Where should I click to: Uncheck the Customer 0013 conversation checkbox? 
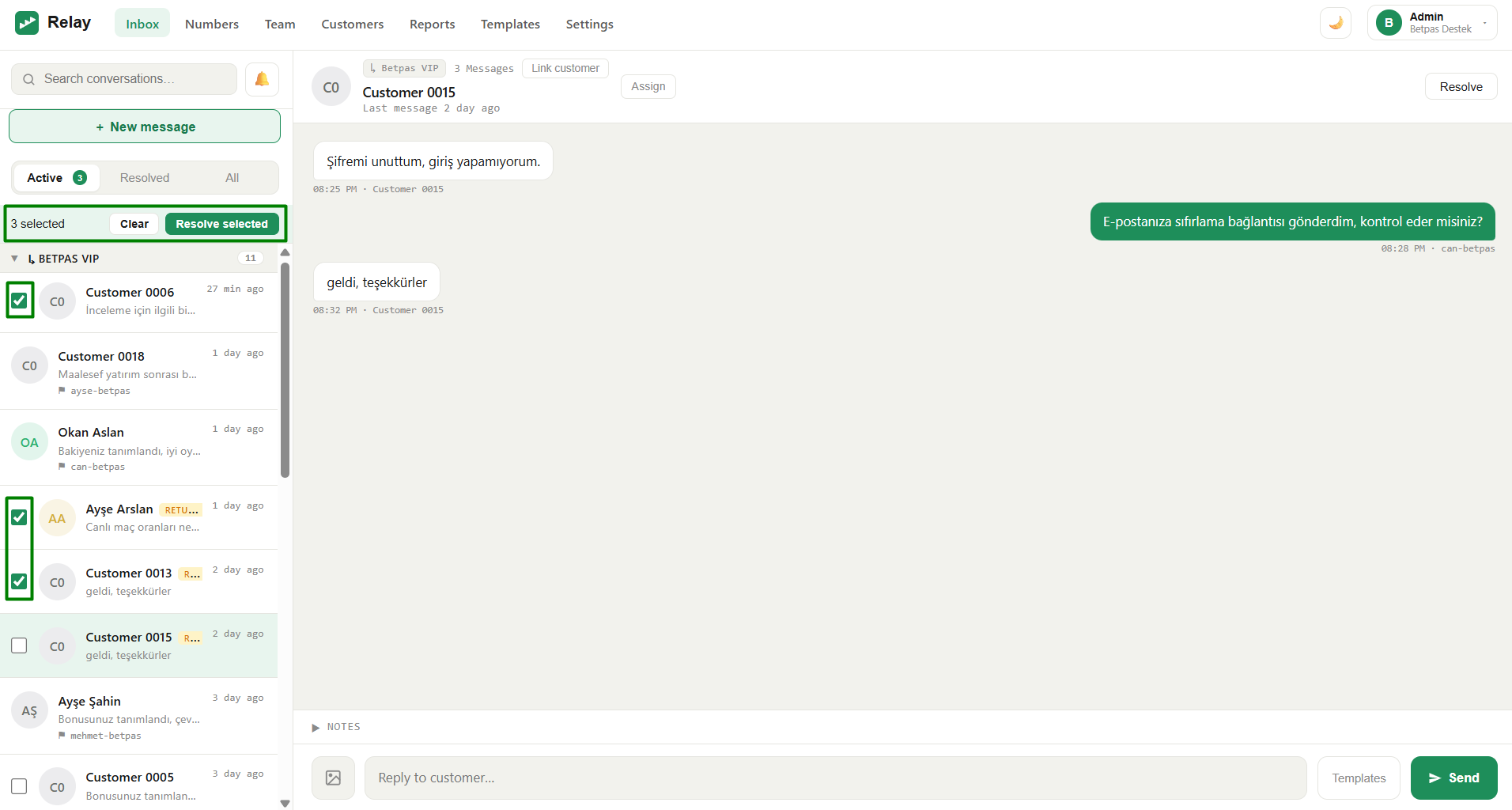pos(19,581)
